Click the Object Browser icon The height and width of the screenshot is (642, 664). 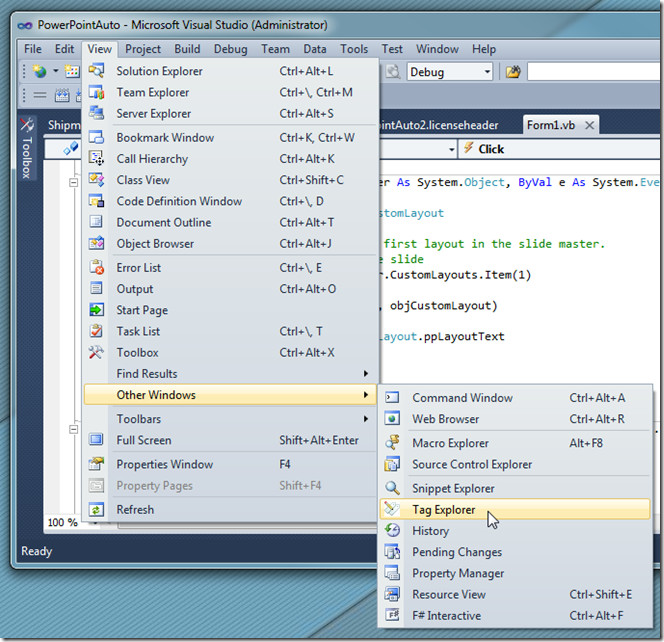tap(97, 243)
